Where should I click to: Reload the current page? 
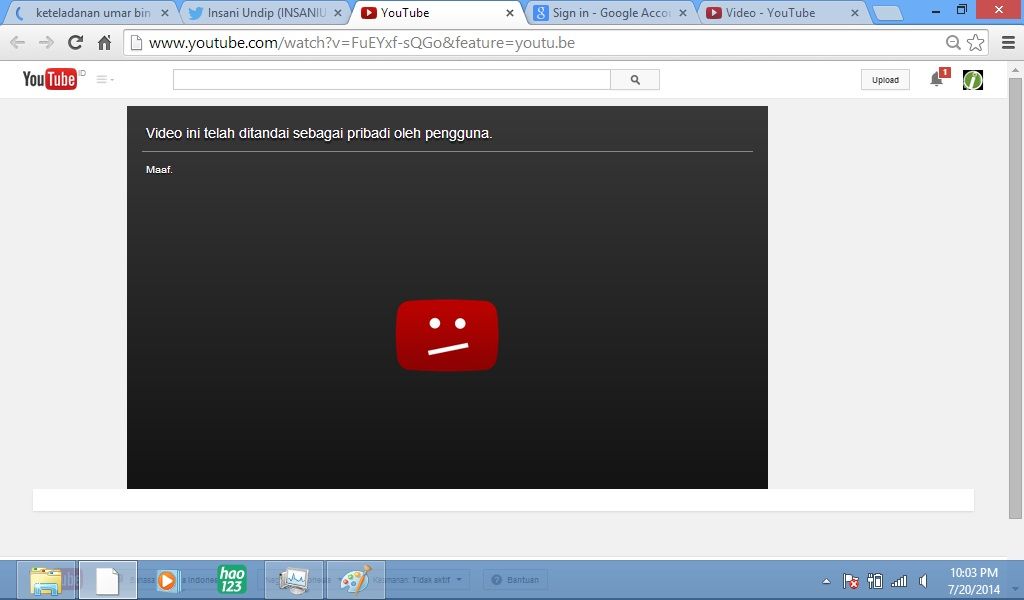click(75, 43)
